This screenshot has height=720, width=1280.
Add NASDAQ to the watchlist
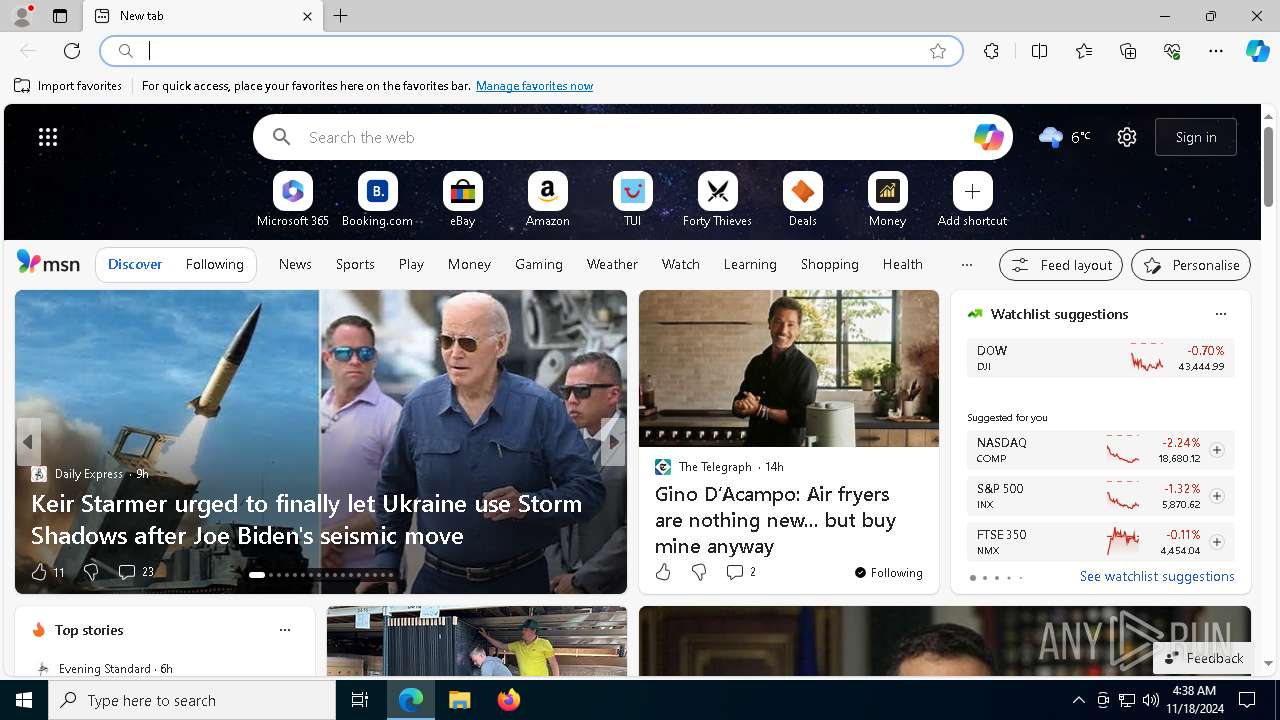pyautogui.click(x=1216, y=450)
